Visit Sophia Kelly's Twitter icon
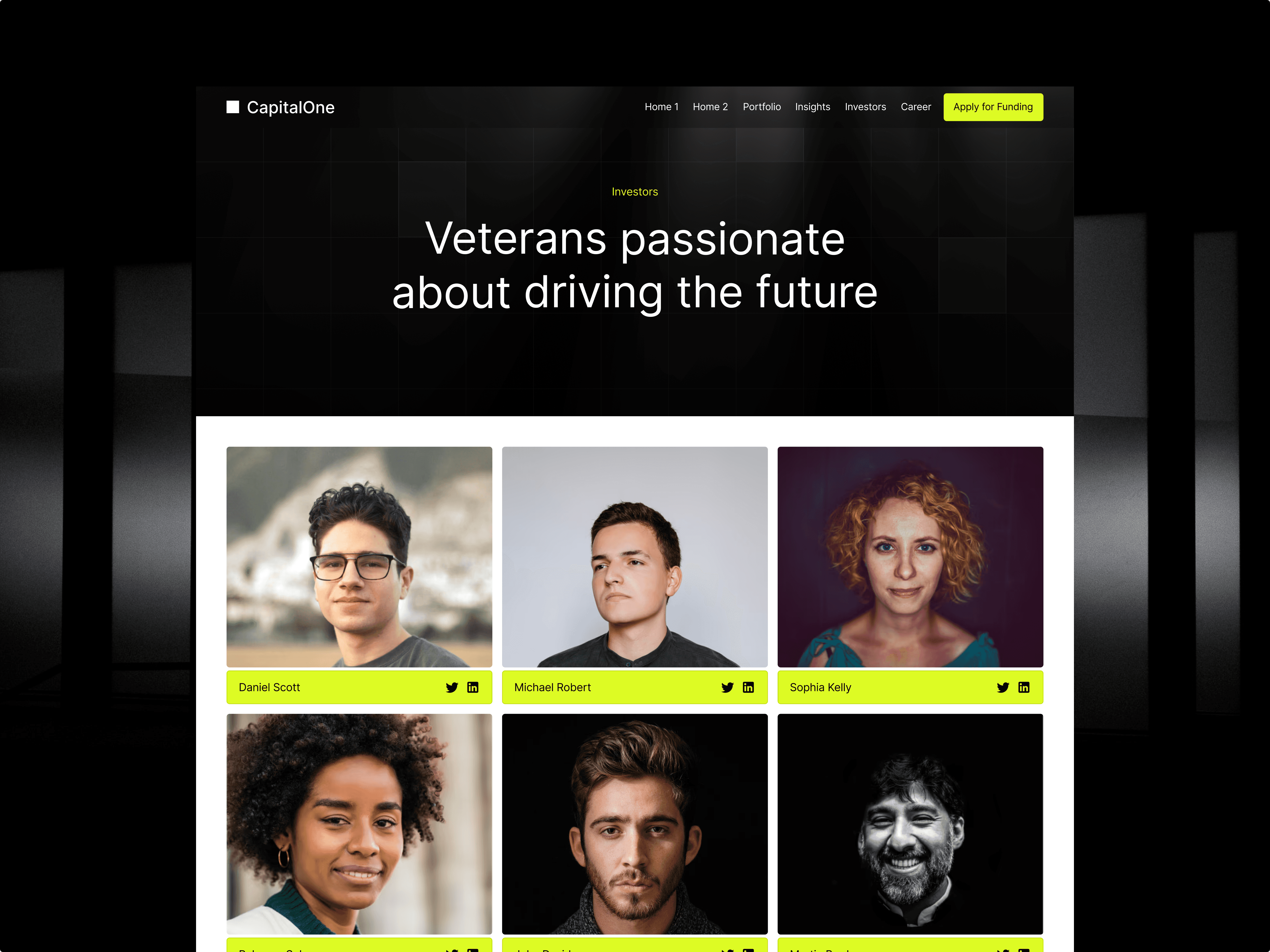Screen dimensions: 1270x952 pos(1003,688)
